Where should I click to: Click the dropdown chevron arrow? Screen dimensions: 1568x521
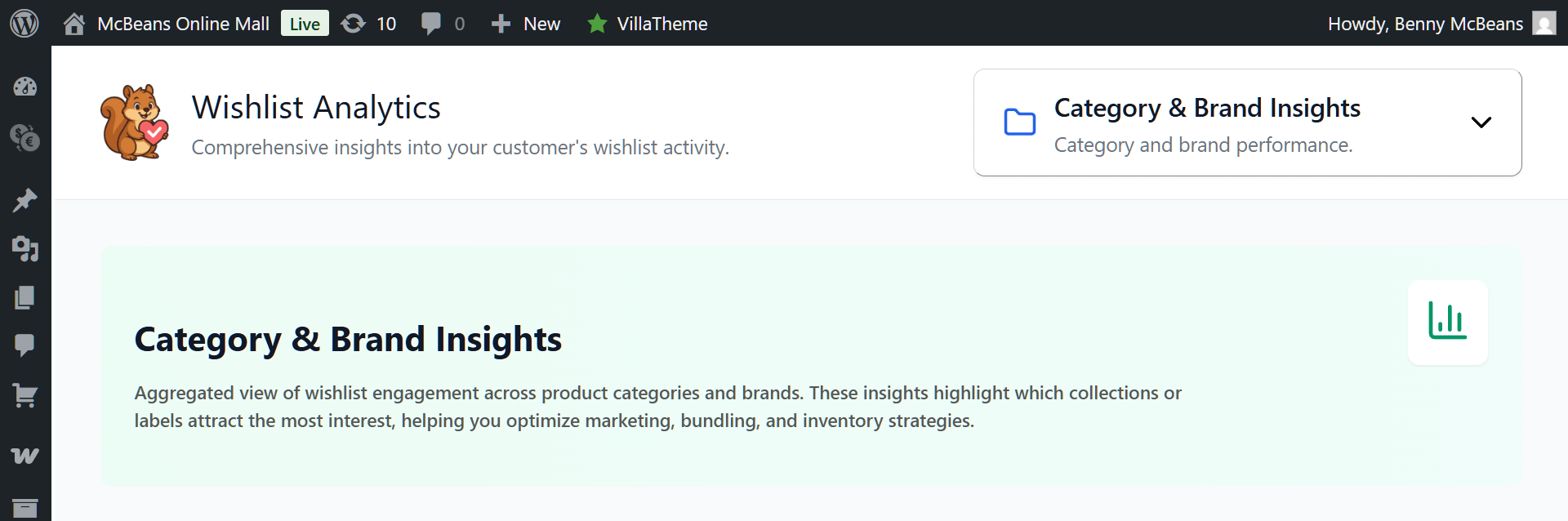1481,122
